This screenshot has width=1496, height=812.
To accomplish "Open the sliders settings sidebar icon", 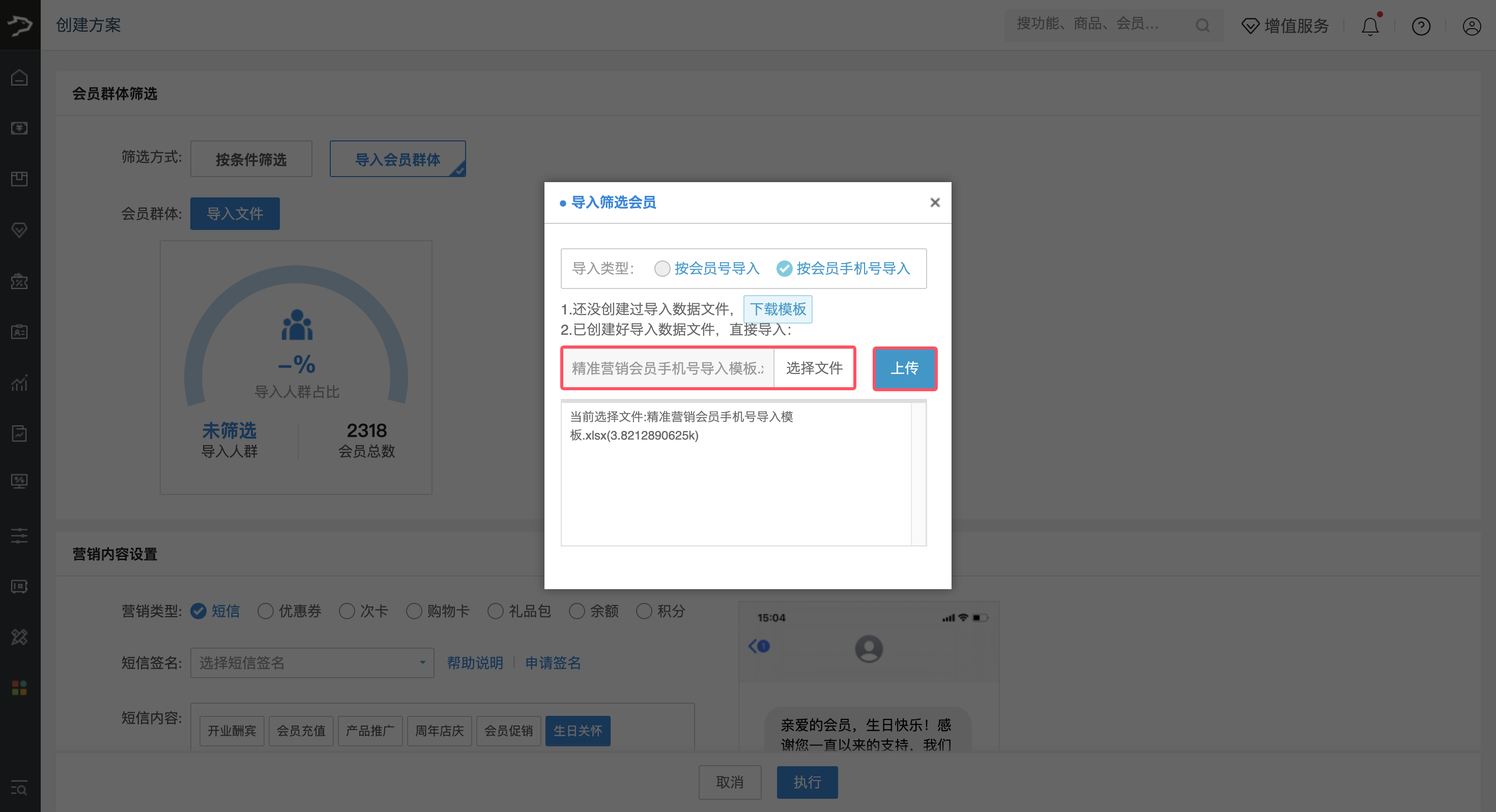I will point(20,536).
